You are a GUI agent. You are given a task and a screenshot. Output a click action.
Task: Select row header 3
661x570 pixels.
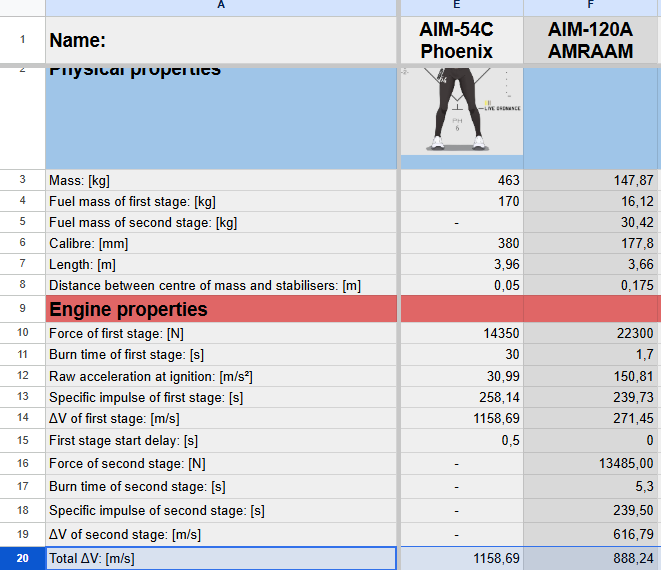pos(22,180)
